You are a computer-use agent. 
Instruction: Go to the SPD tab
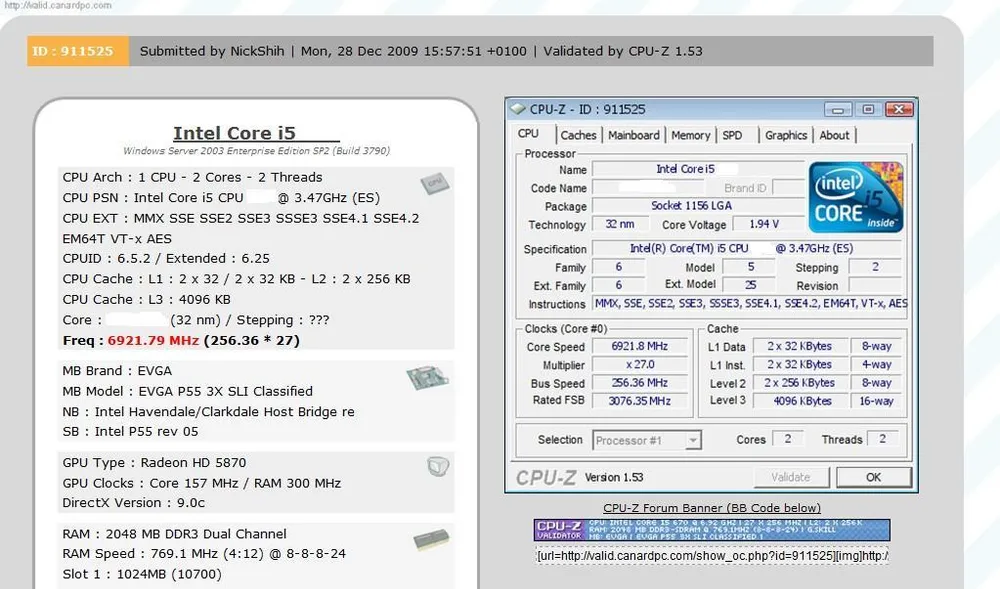[732, 135]
